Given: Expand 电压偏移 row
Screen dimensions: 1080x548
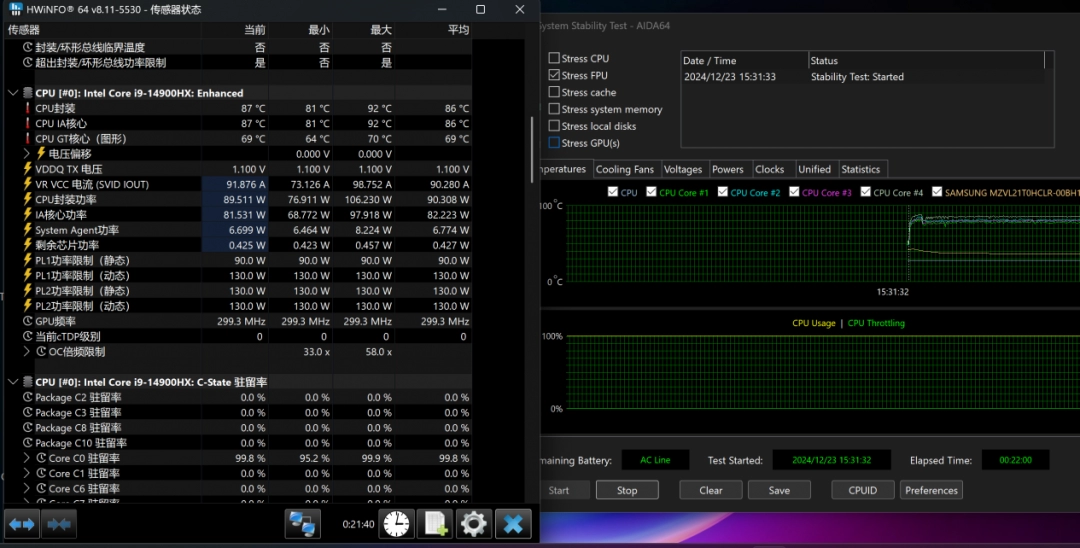Looking at the screenshot, I should click(27, 154).
